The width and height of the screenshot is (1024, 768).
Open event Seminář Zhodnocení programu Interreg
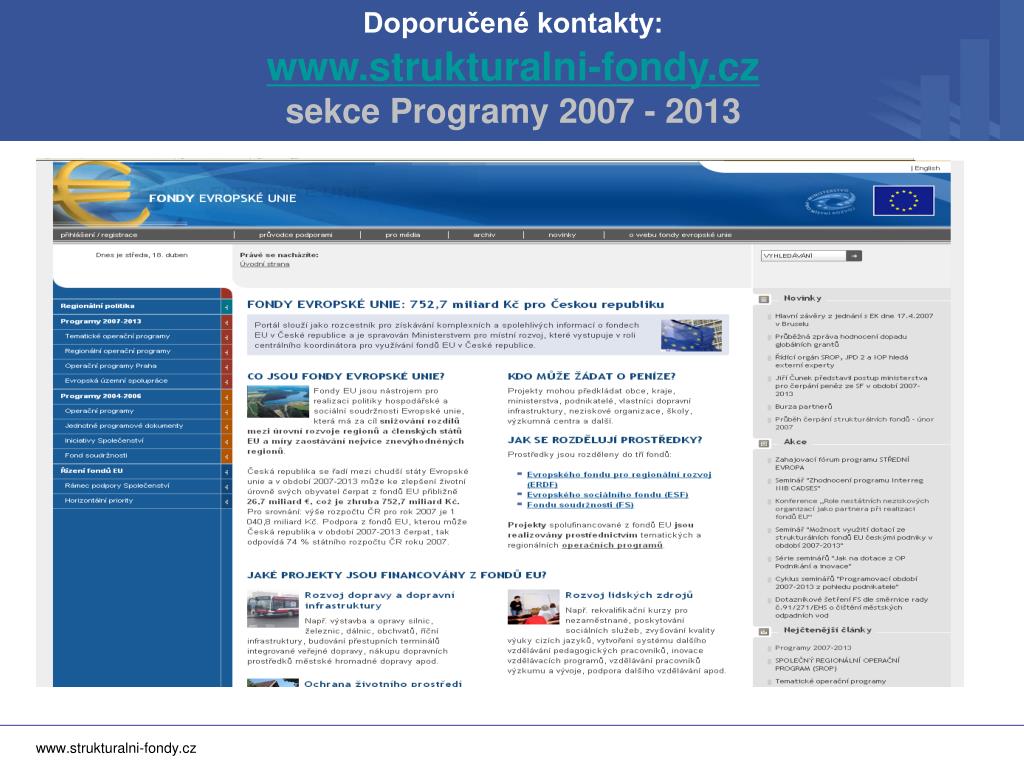click(849, 484)
